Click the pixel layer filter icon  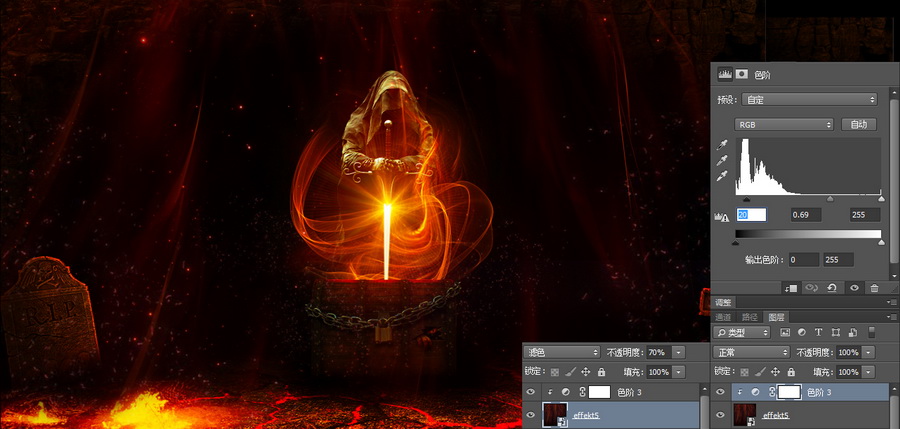[x=785, y=332]
